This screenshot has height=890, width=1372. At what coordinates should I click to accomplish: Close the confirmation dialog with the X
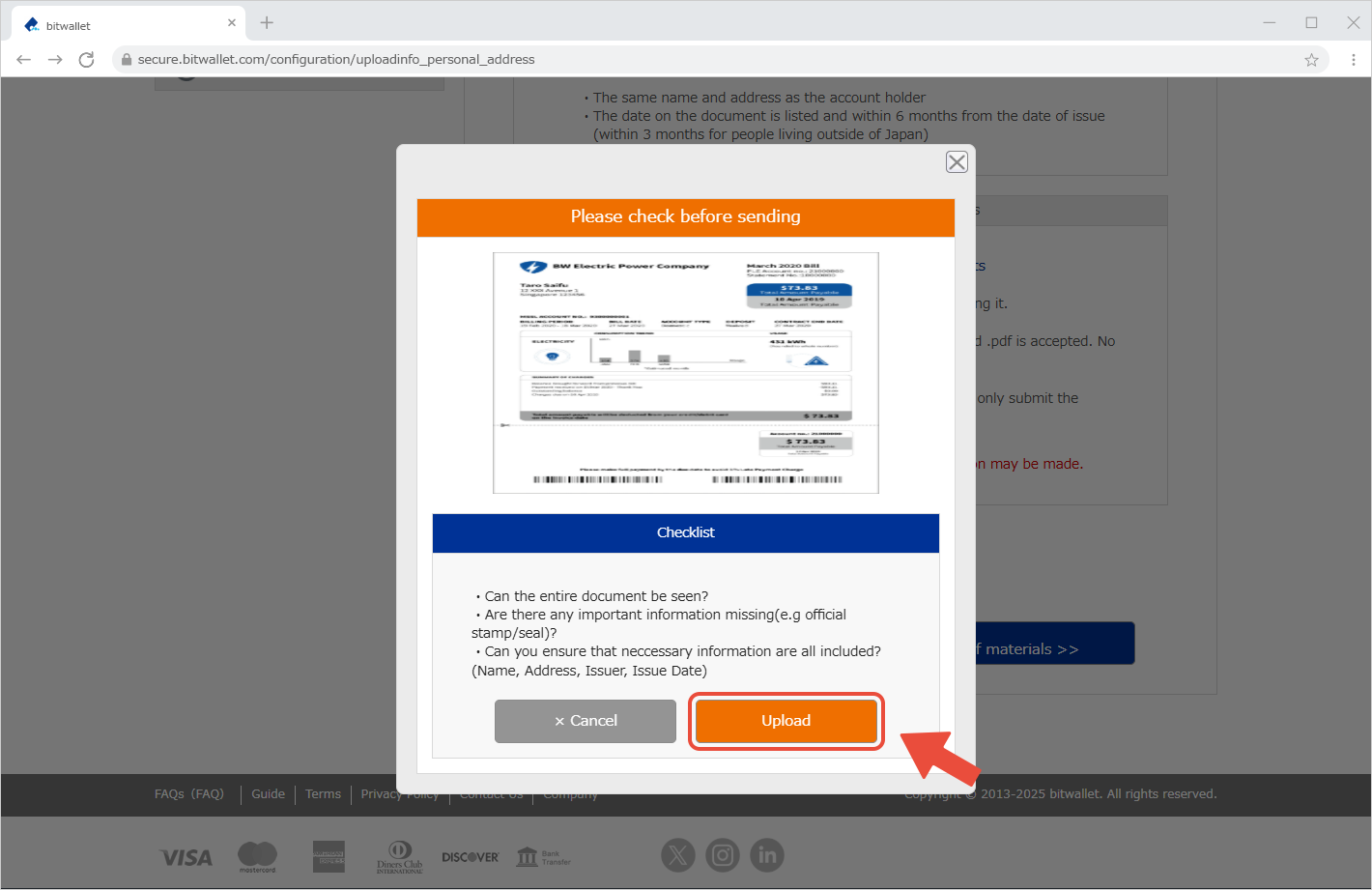957,162
